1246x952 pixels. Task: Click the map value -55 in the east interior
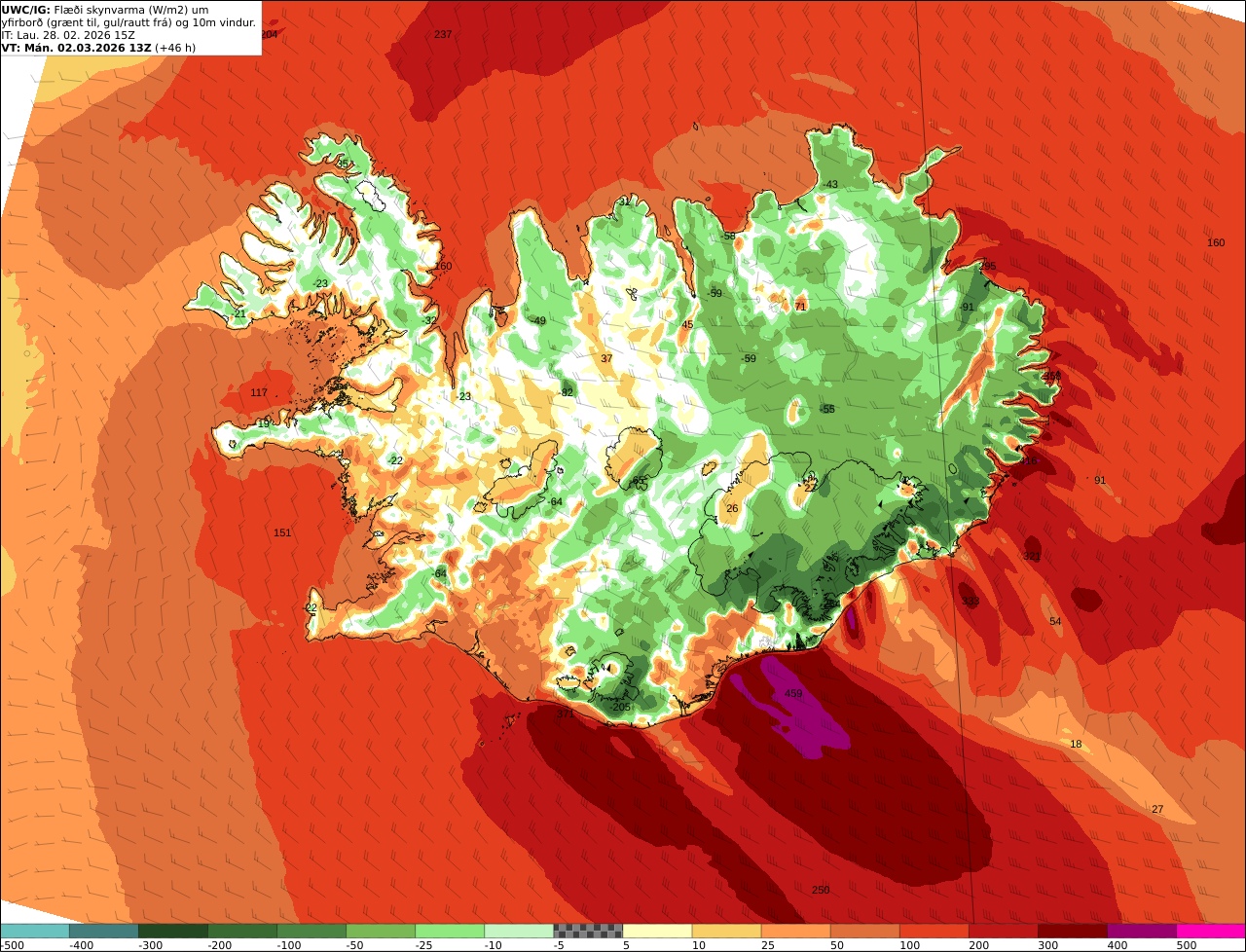point(827,410)
